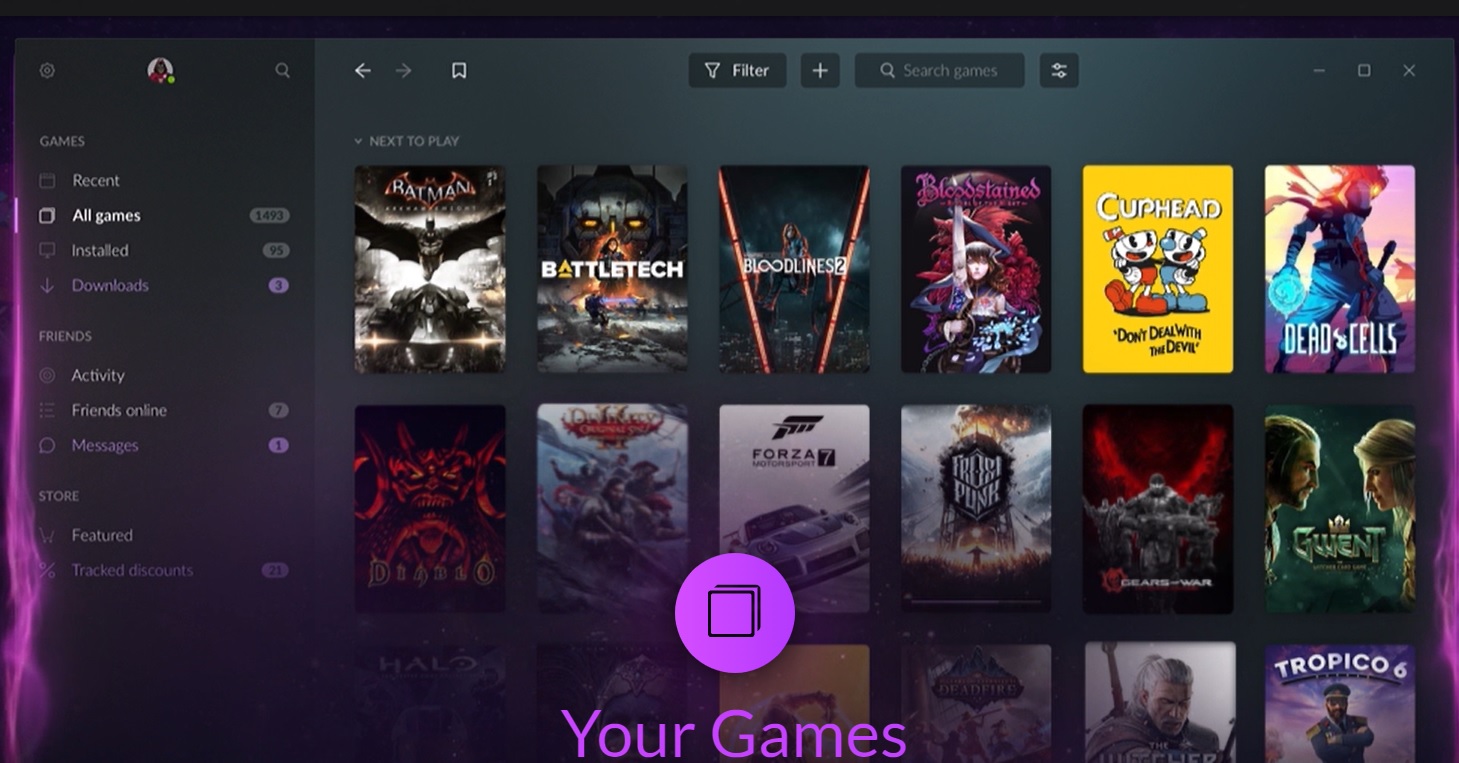Open the Forza Motorsport 7 cover
The height and width of the screenshot is (763, 1459).
click(794, 508)
